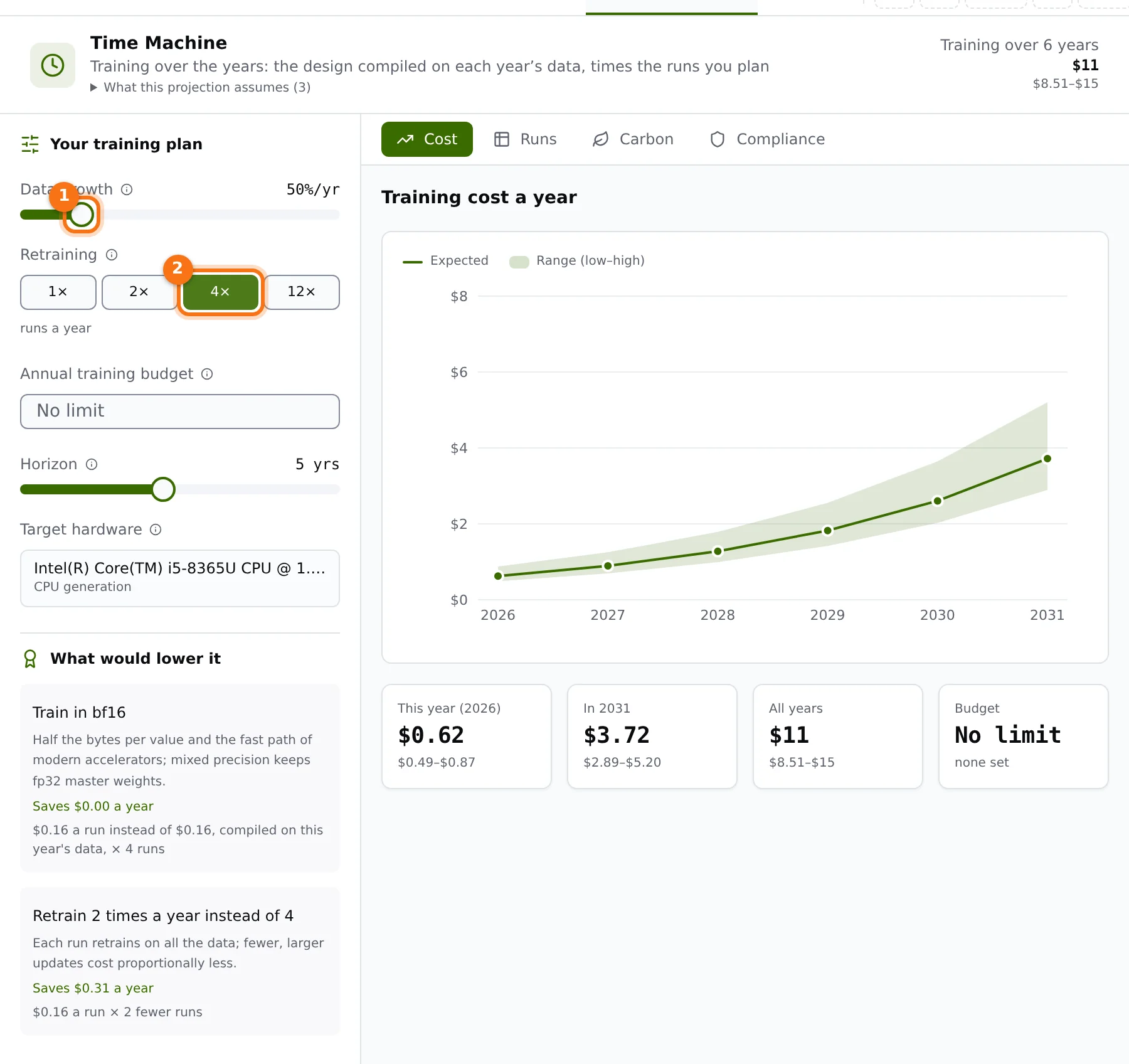
Task: Click the info icon beside Retraining
Action: tap(112, 255)
